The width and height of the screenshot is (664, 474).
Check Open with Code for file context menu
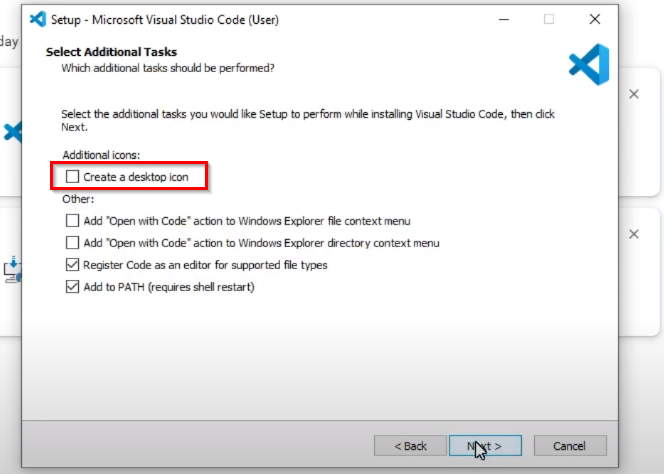coord(72,221)
